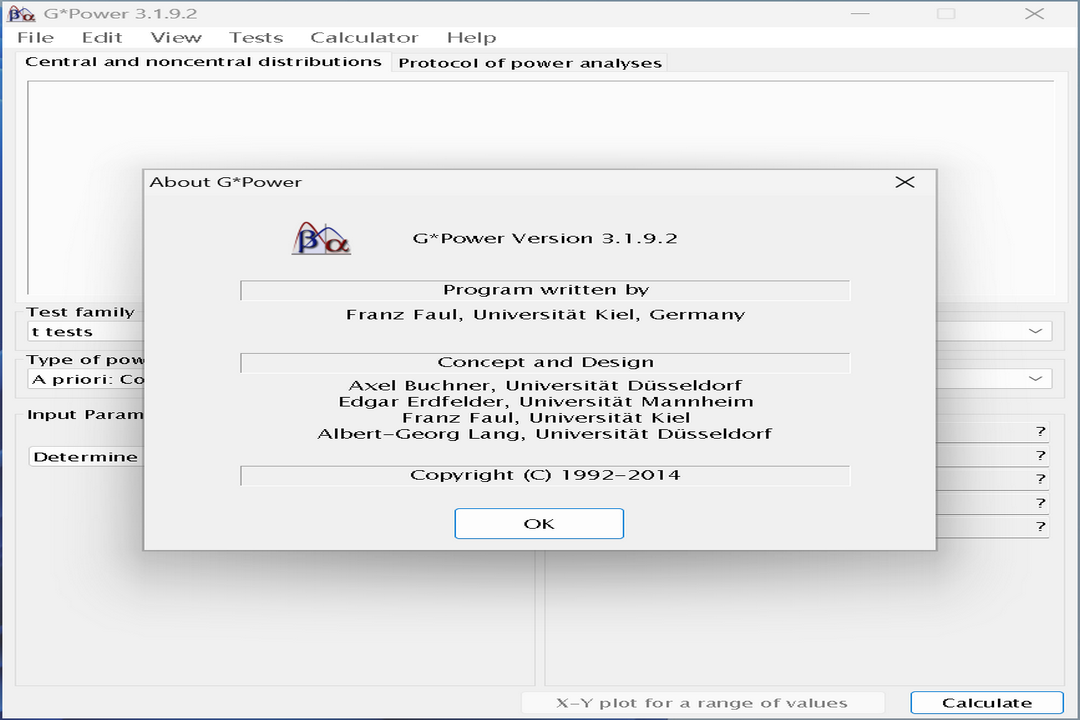
Task: Click the middle question mark help icon
Action: coord(1040,478)
